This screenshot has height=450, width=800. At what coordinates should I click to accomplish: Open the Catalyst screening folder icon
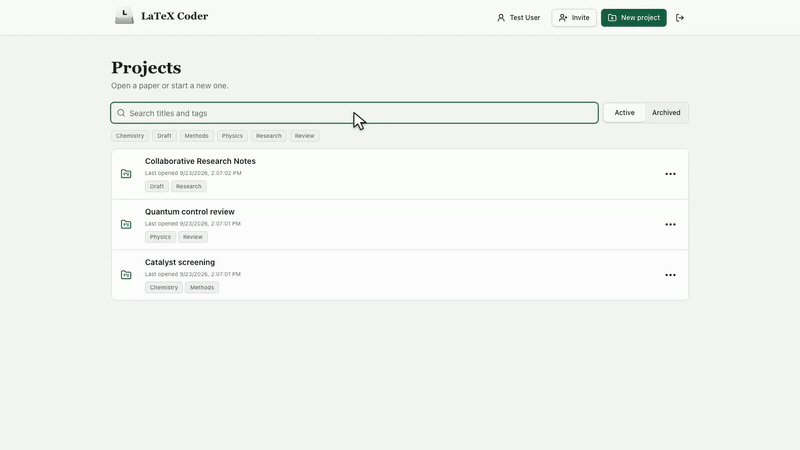tap(126, 275)
